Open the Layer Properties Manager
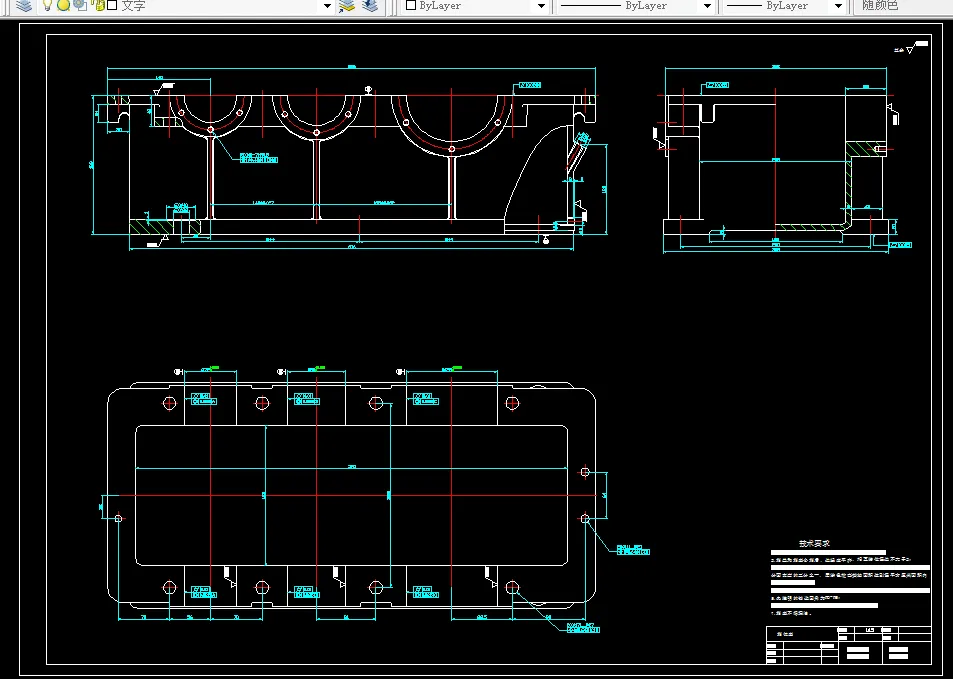Image resolution: width=953 pixels, height=679 pixels. [24, 5]
